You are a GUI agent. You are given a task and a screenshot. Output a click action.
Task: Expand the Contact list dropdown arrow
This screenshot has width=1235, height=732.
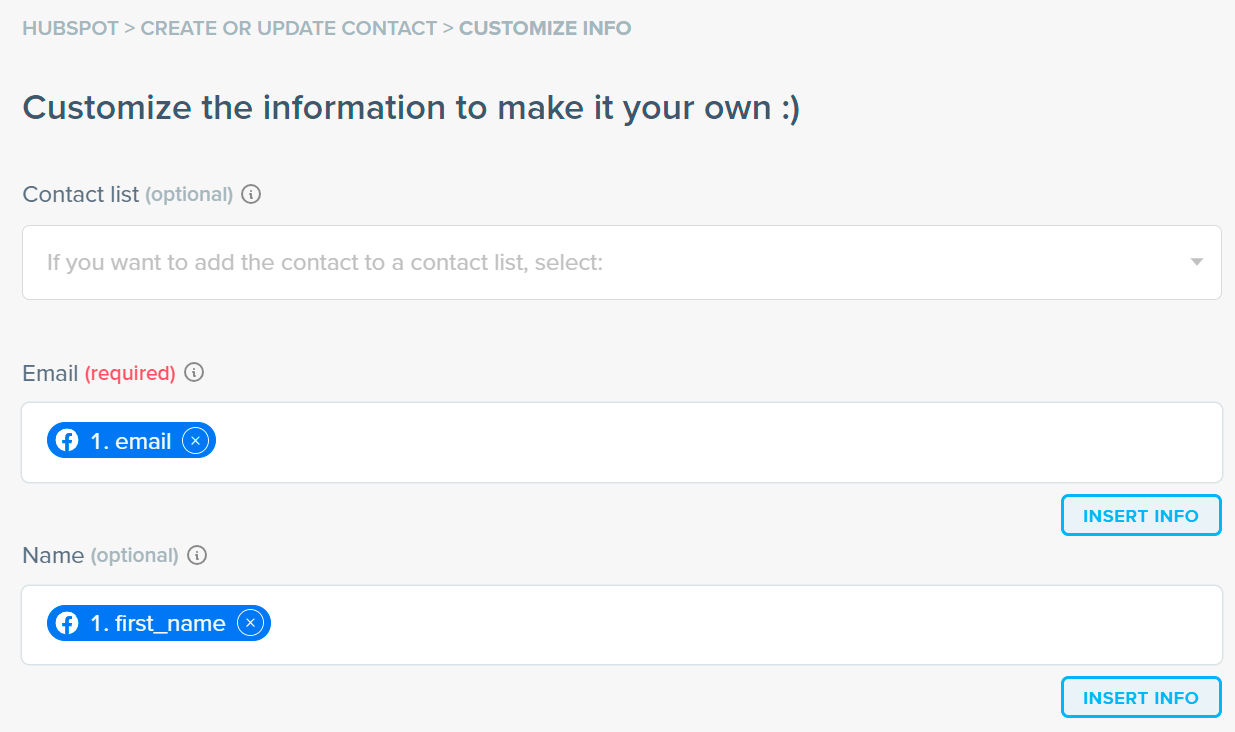click(1196, 262)
